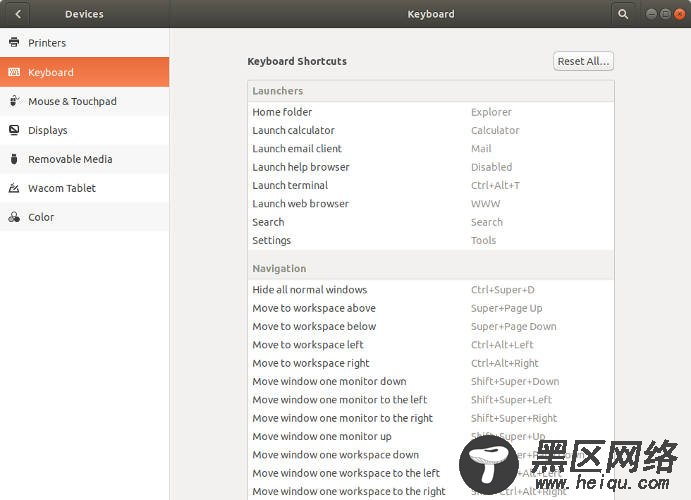Image resolution: width=691 pixels, height=500 pixels.
Task: Click the Calculator shortcut value
Action: click(495, 130)
